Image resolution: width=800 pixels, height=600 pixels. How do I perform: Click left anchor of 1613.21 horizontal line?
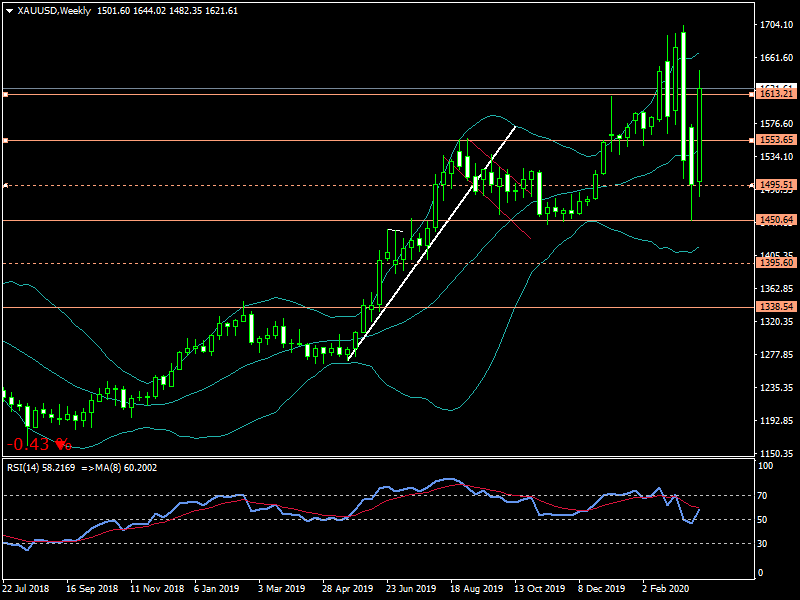(5, 94)
